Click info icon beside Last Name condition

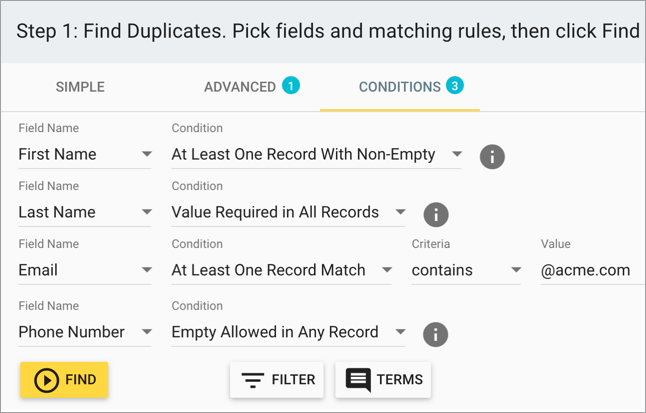pyautogui.click(x=436, y=214)
